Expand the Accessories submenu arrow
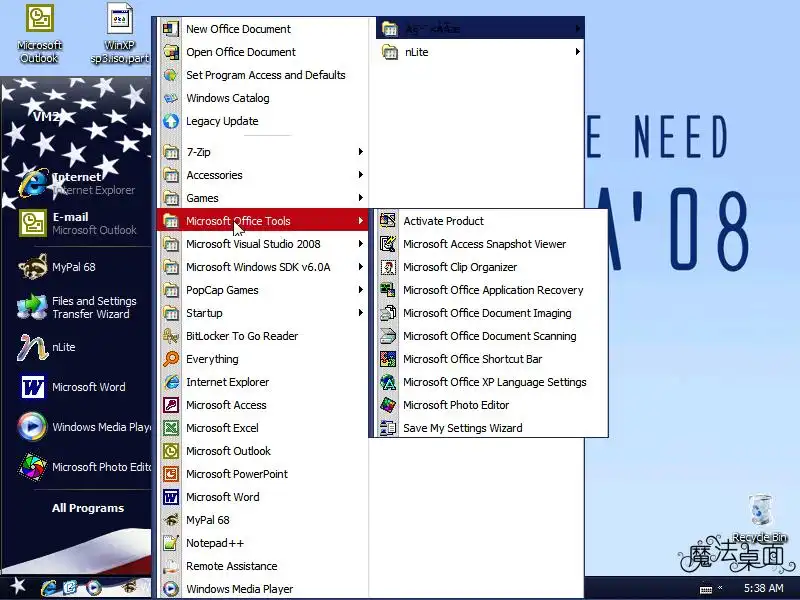 tap(360, 174)
